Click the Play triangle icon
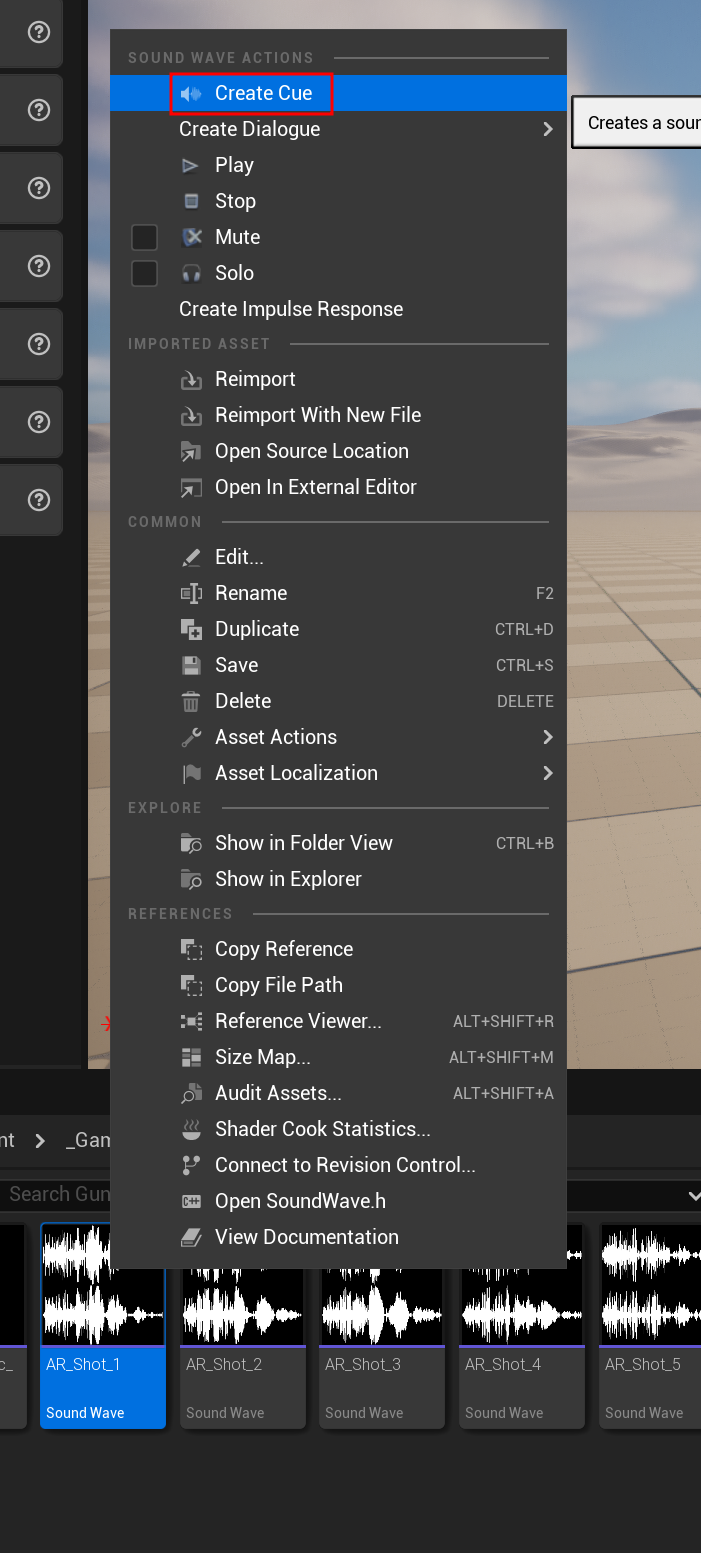The image size is (701, 1553). tap(191, 166)
